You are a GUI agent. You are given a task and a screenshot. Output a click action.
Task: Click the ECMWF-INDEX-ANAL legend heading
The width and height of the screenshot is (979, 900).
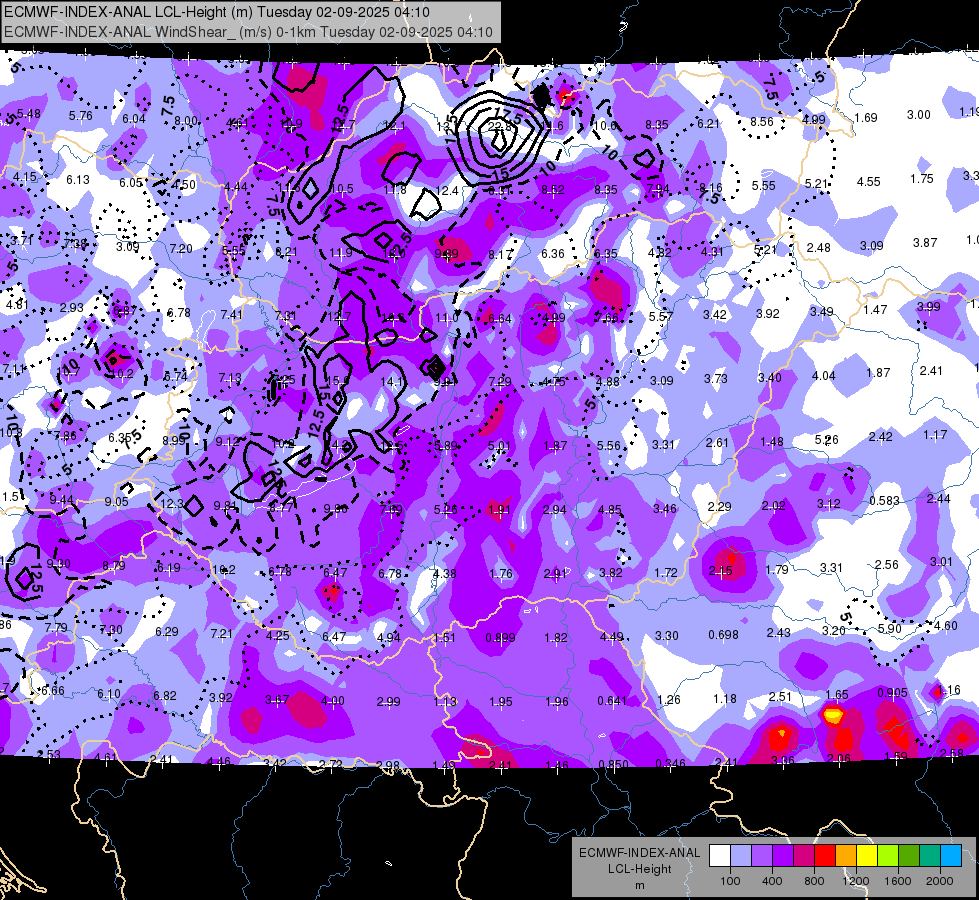(639, 853)
